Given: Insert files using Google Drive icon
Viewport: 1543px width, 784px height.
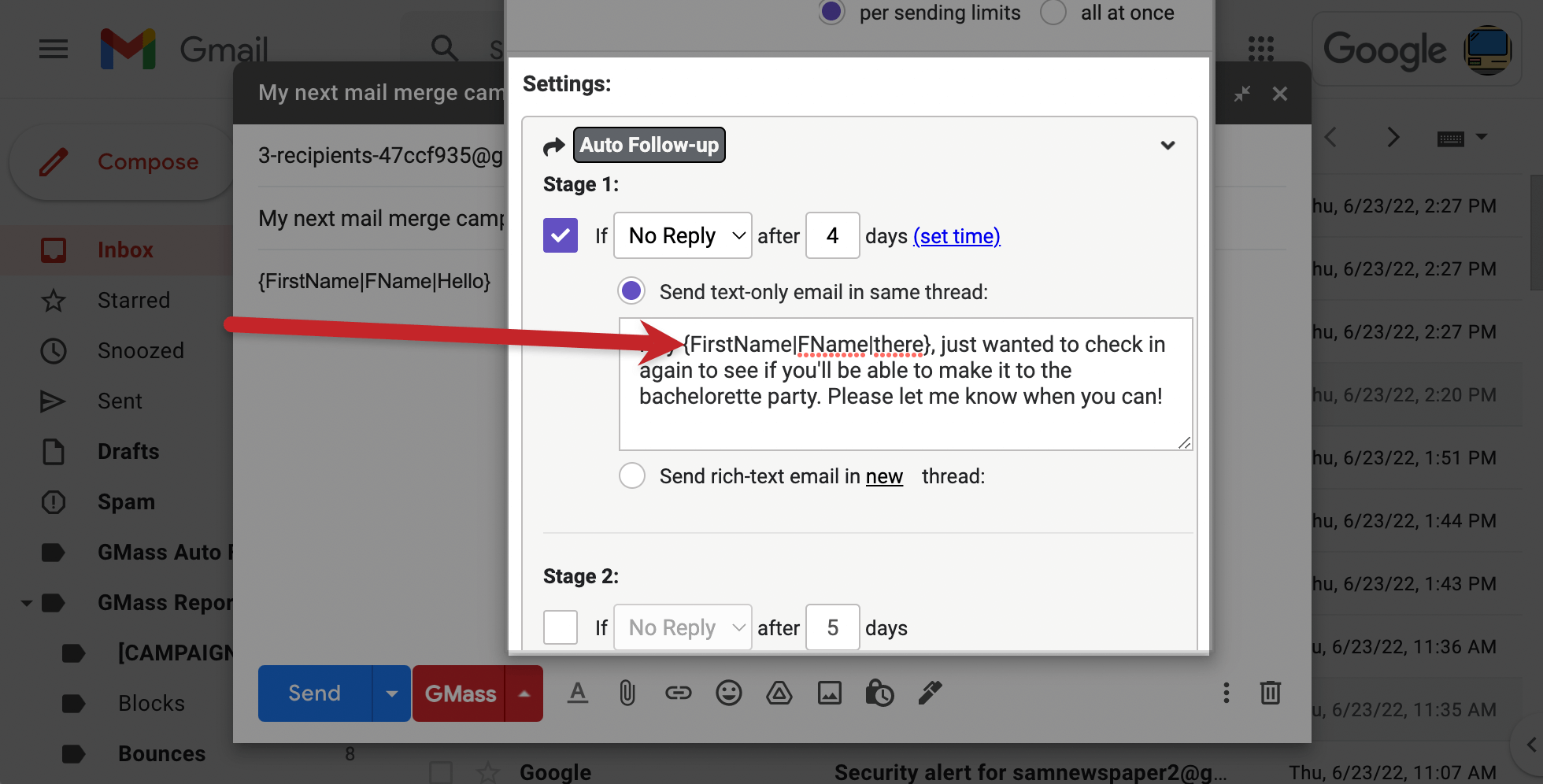Looking at the screenshot, I should (779, 693).
